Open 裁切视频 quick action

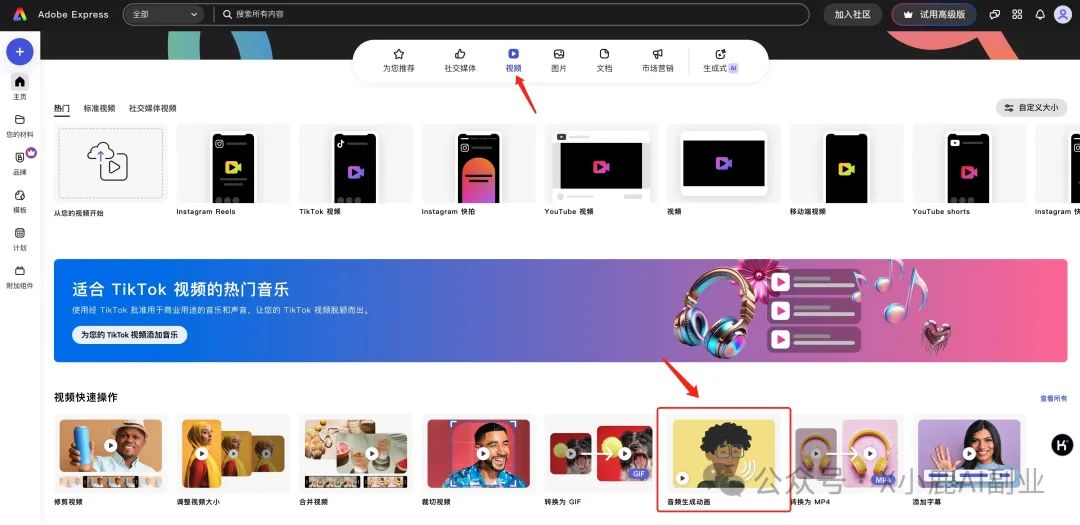[478, 460]
